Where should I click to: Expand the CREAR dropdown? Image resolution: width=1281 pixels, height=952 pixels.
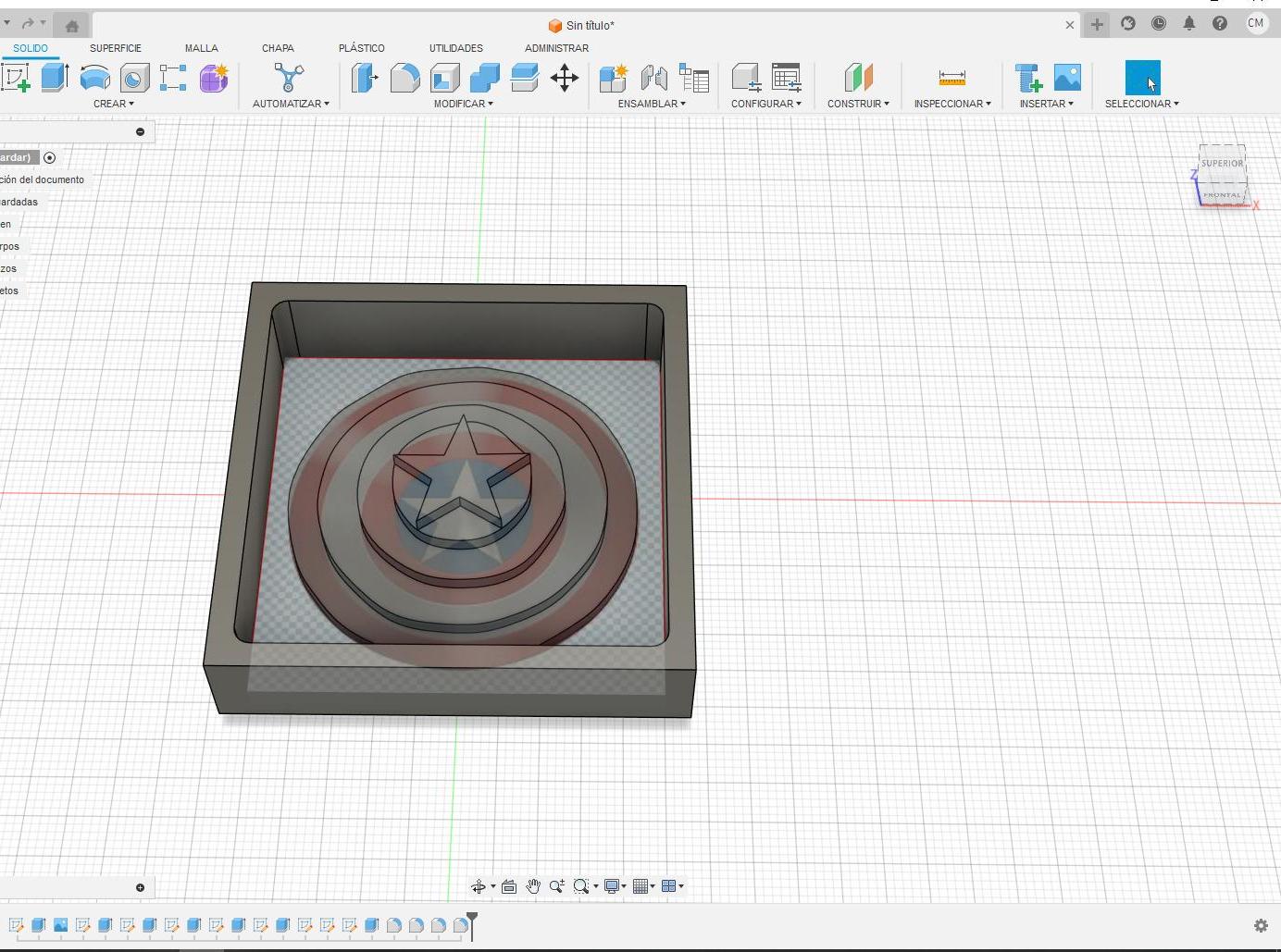[x=114, y=104]
